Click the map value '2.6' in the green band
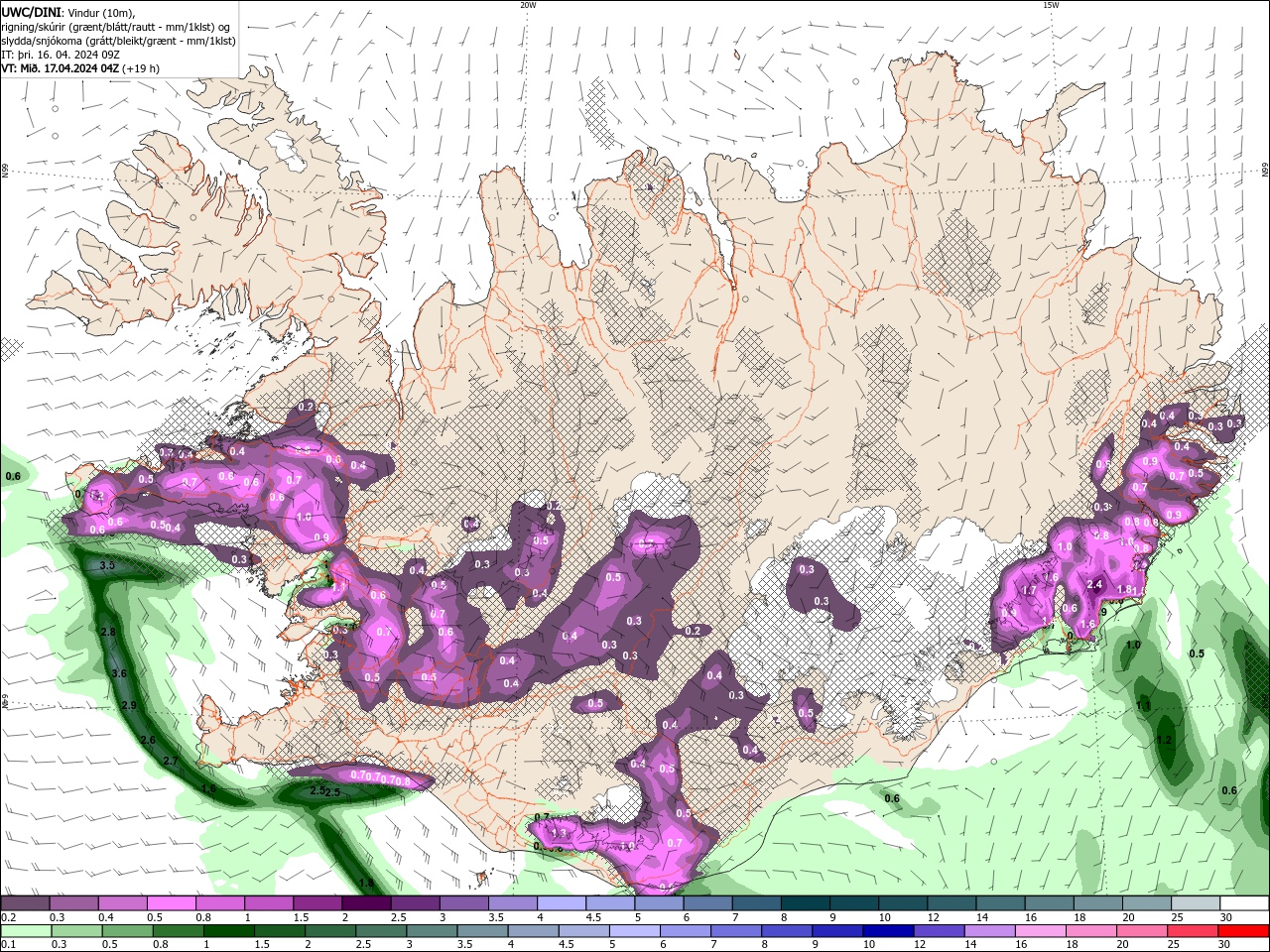Viewport: 1270px width, 952px height. [149, 740]
